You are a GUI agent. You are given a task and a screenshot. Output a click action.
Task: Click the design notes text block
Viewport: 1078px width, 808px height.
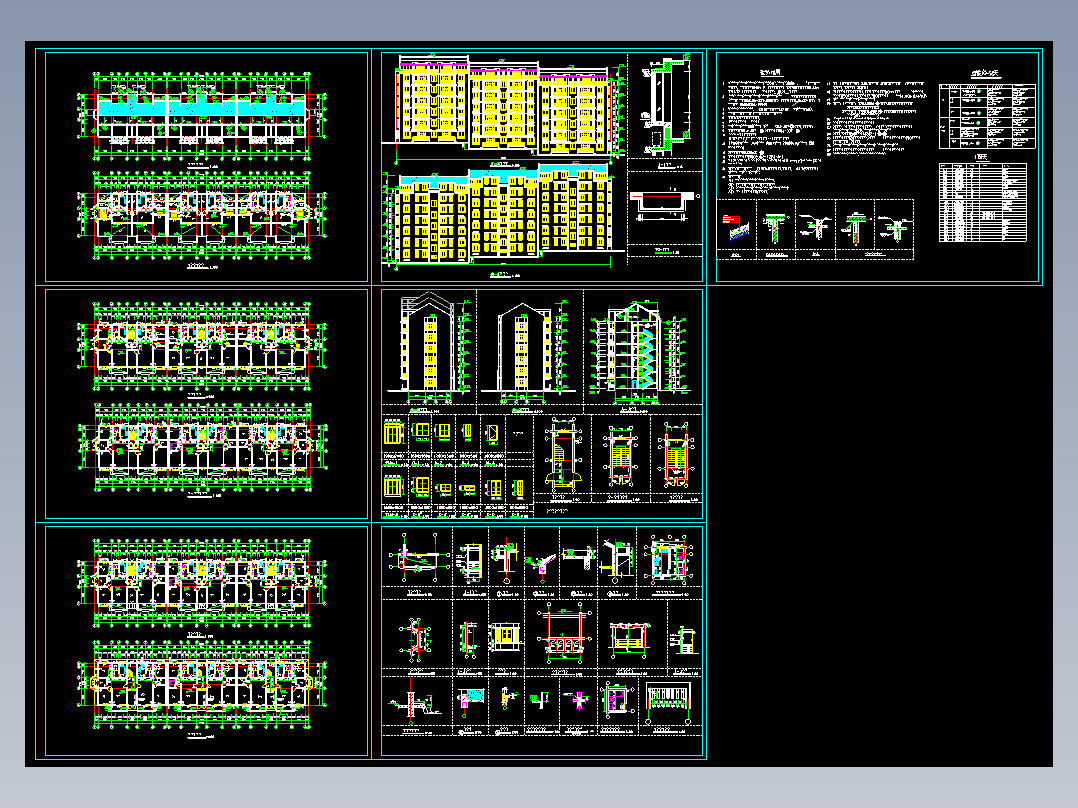[x=823, y=131]
